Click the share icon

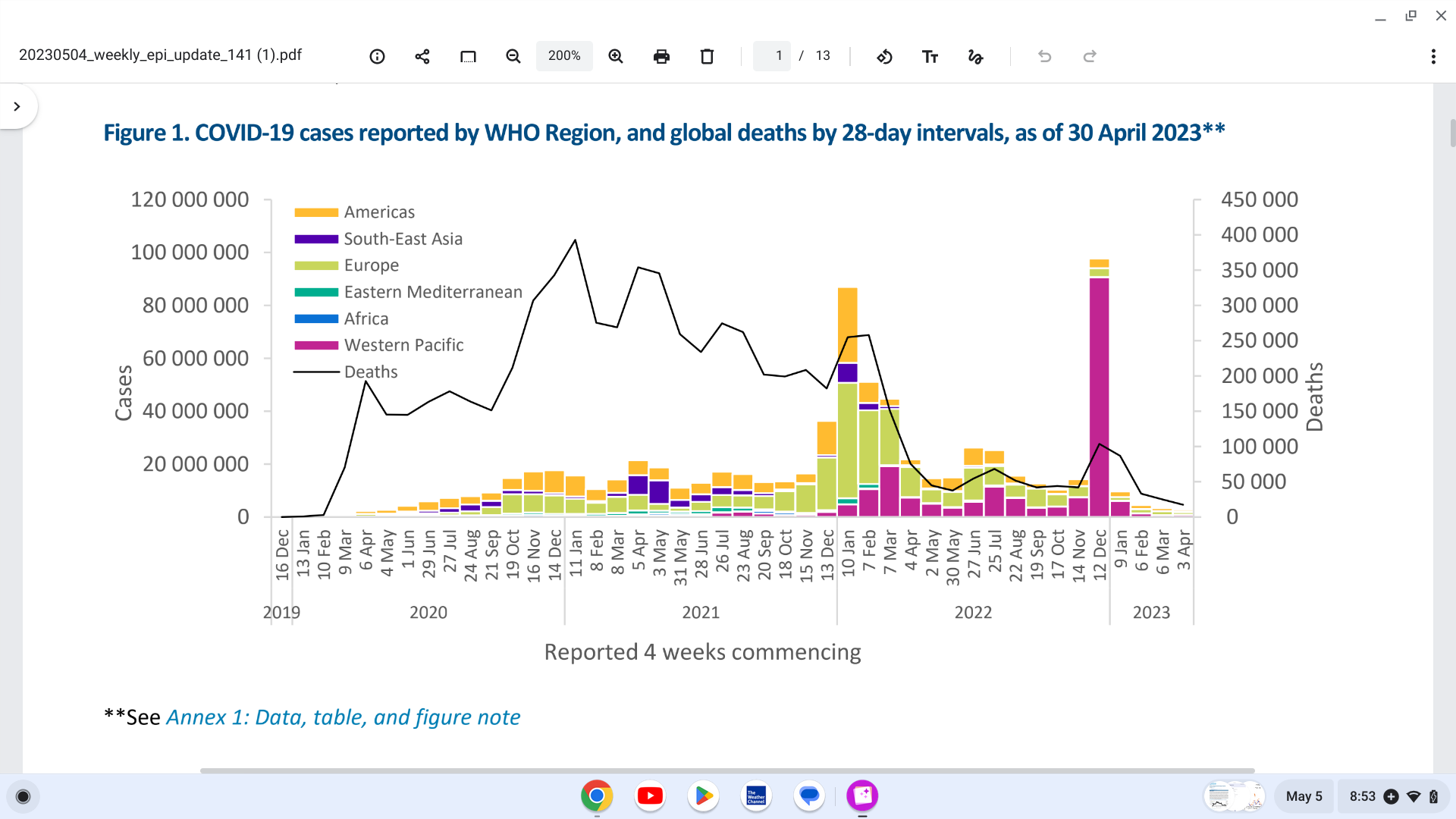(x=422, y=56)
